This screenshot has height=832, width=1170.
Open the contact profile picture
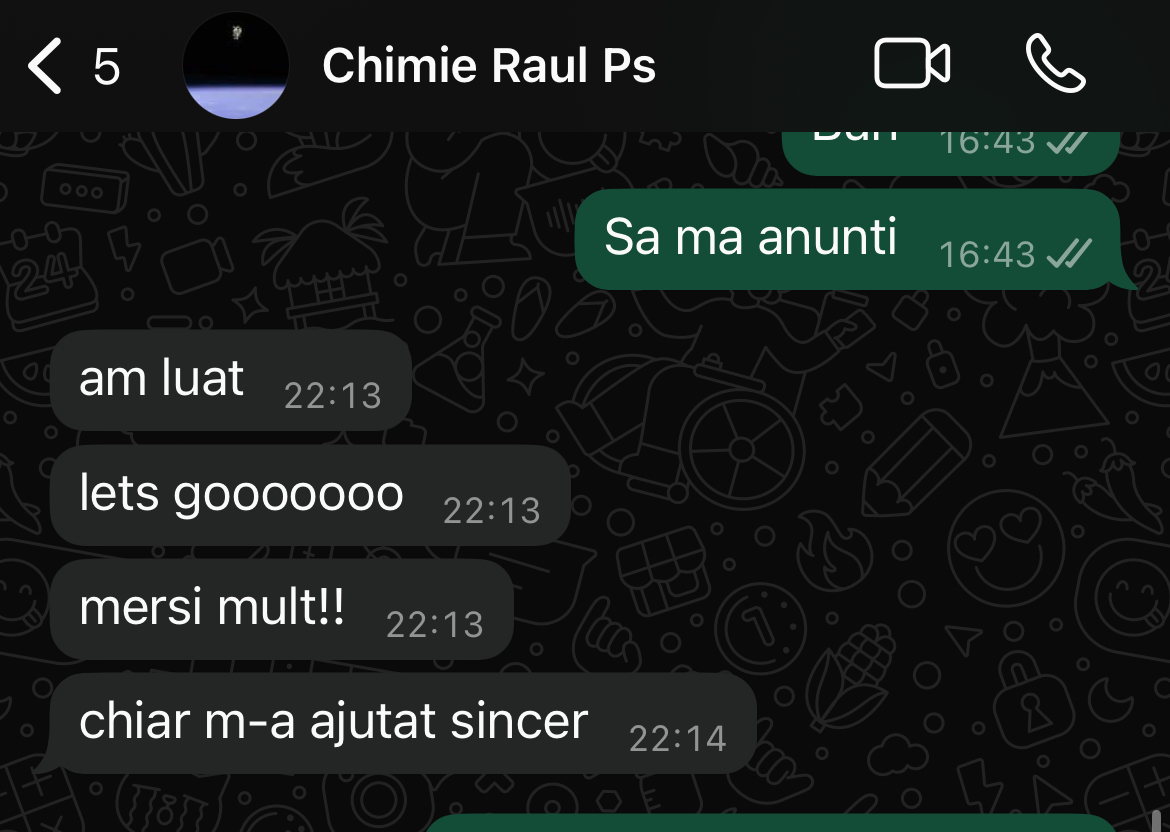(236, 66)
